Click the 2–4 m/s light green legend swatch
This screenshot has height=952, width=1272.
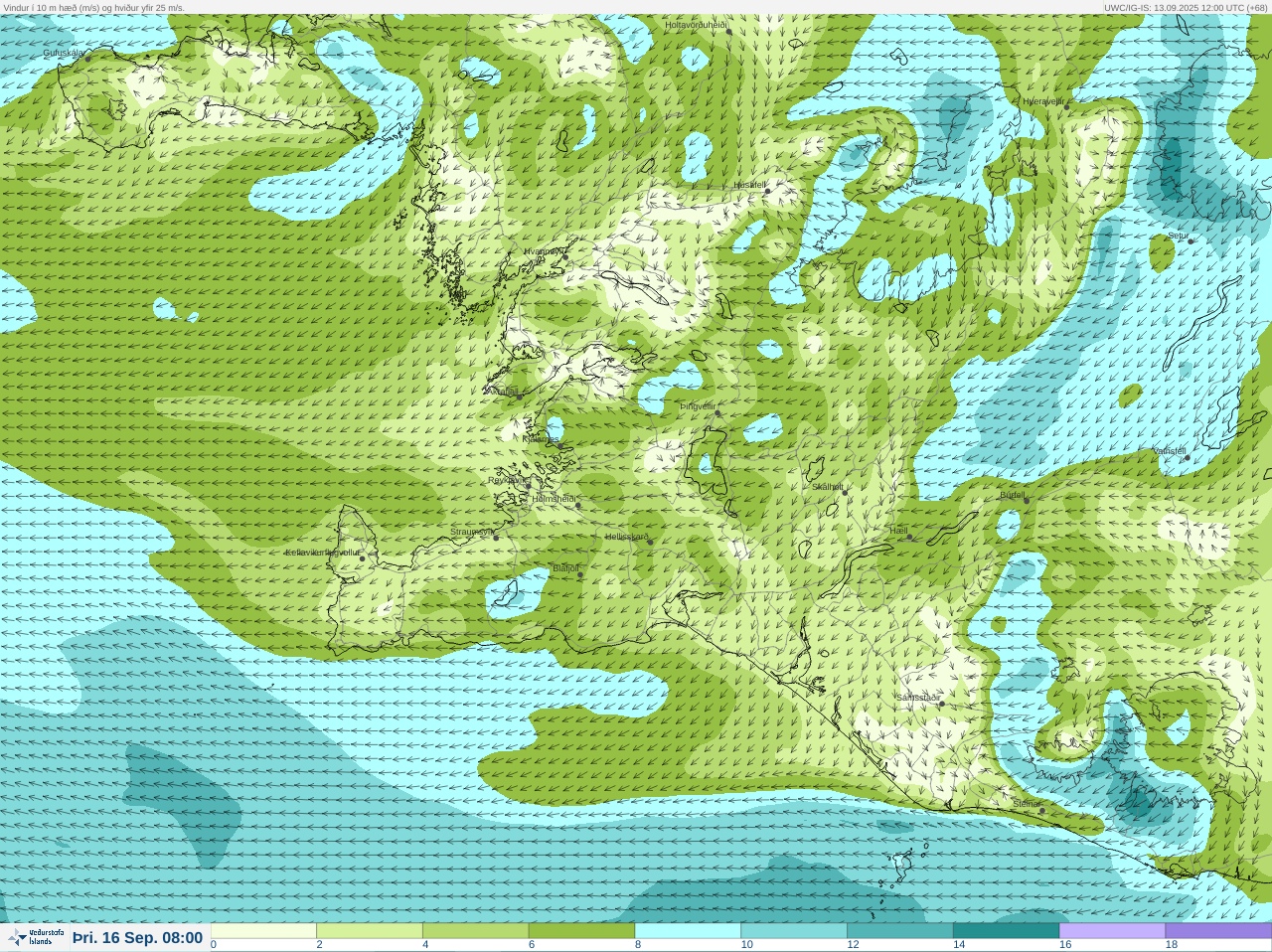coord(370,931)
